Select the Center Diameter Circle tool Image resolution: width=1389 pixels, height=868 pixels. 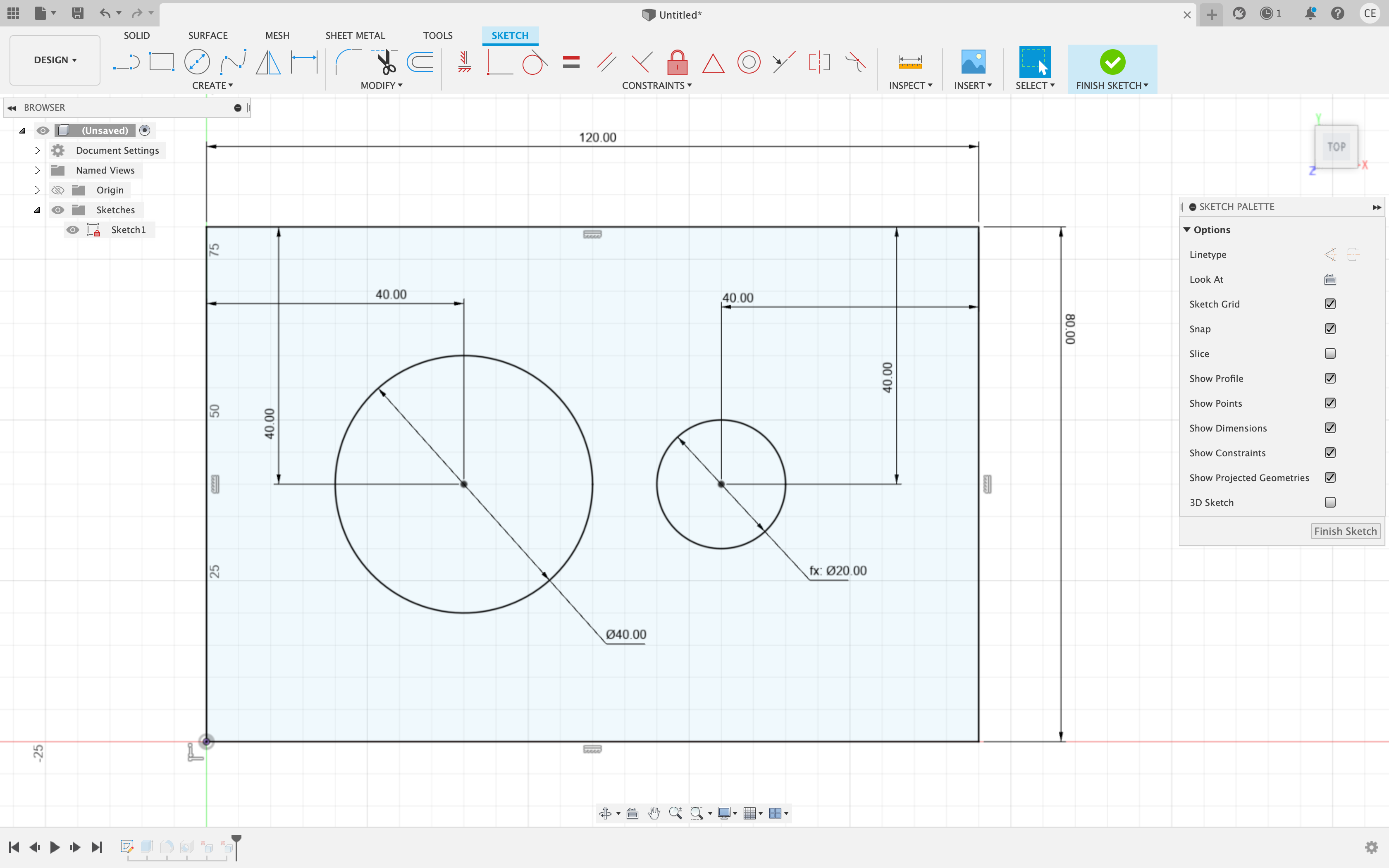[197, 62]
